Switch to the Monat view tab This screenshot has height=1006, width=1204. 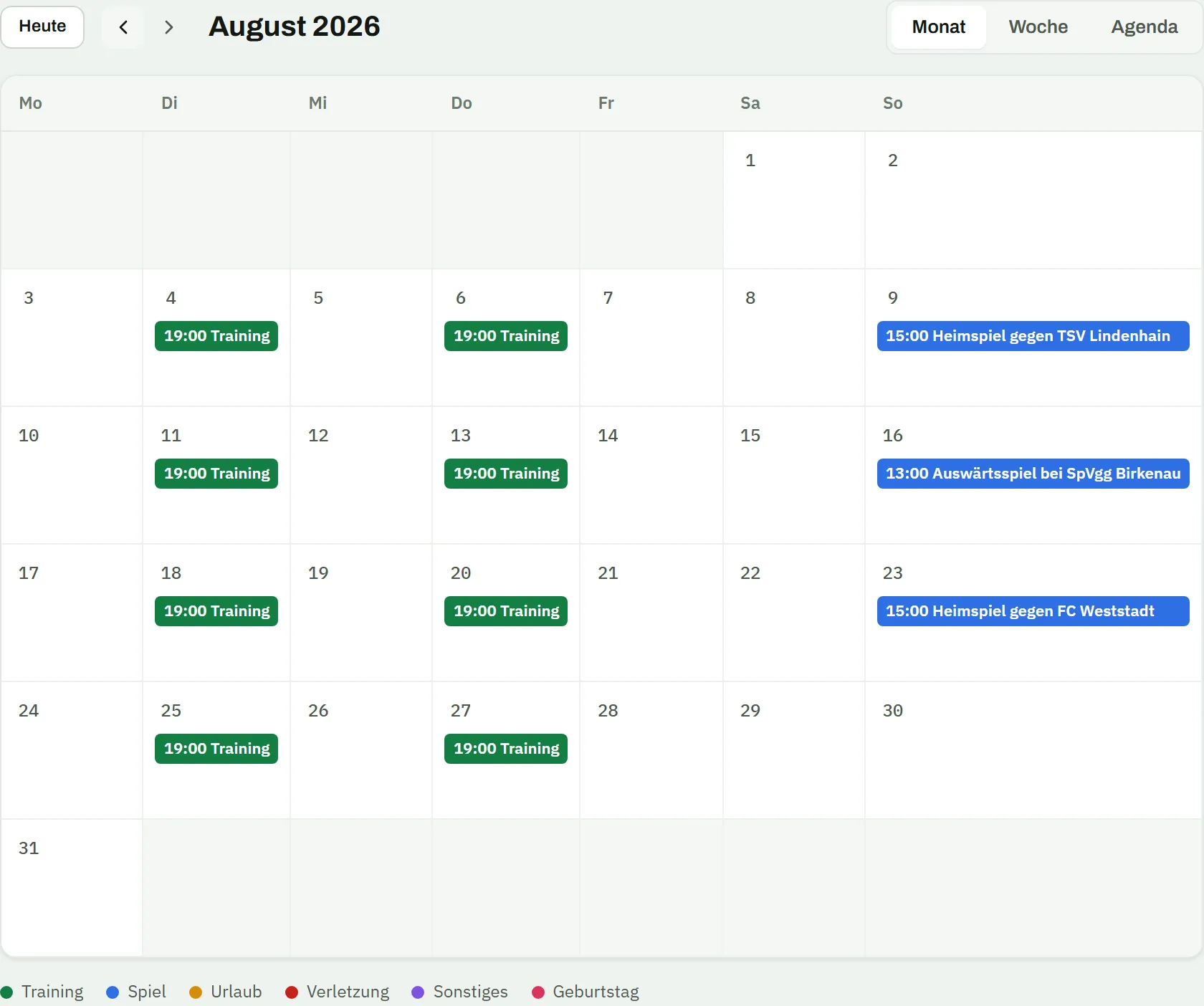pos(939,27)
